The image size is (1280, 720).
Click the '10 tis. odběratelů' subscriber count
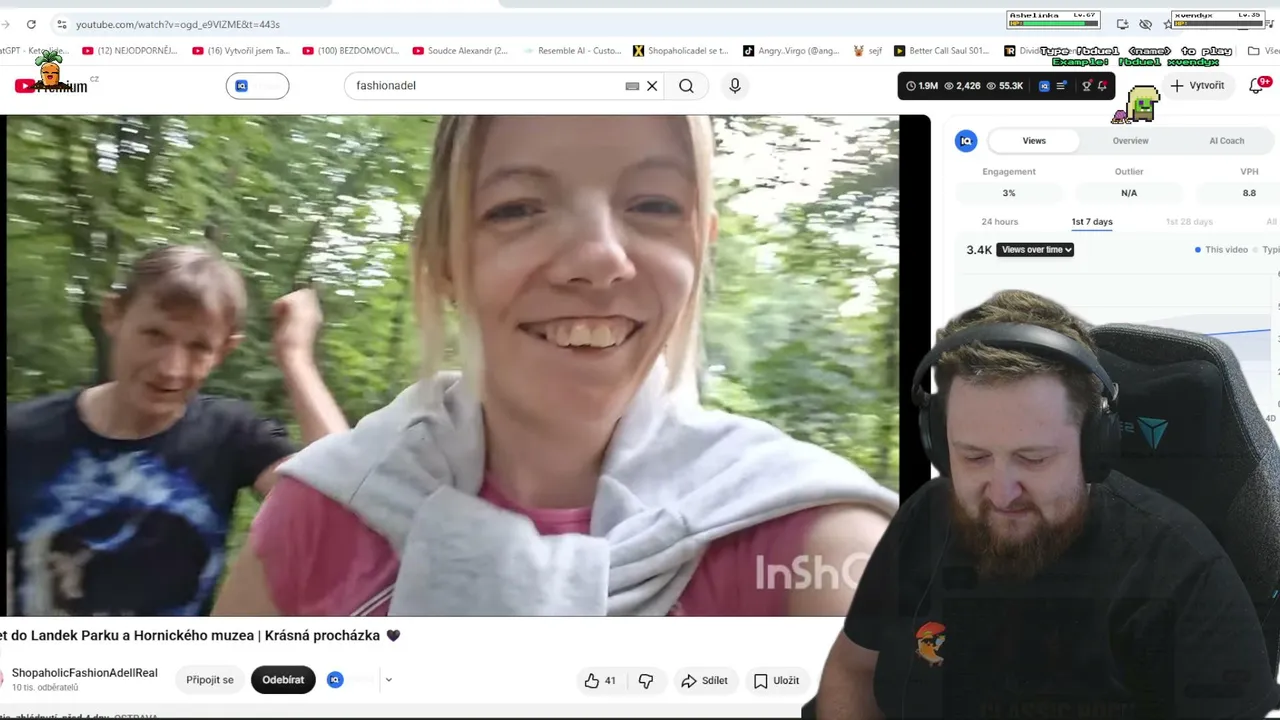[x=45, y=688]
